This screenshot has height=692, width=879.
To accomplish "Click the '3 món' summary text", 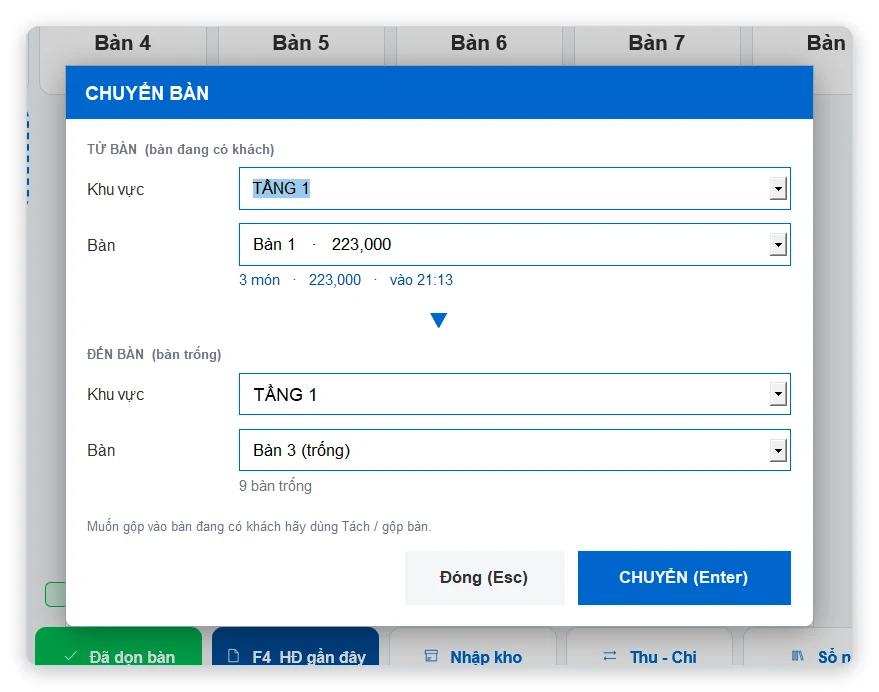I will pos(260,280).
